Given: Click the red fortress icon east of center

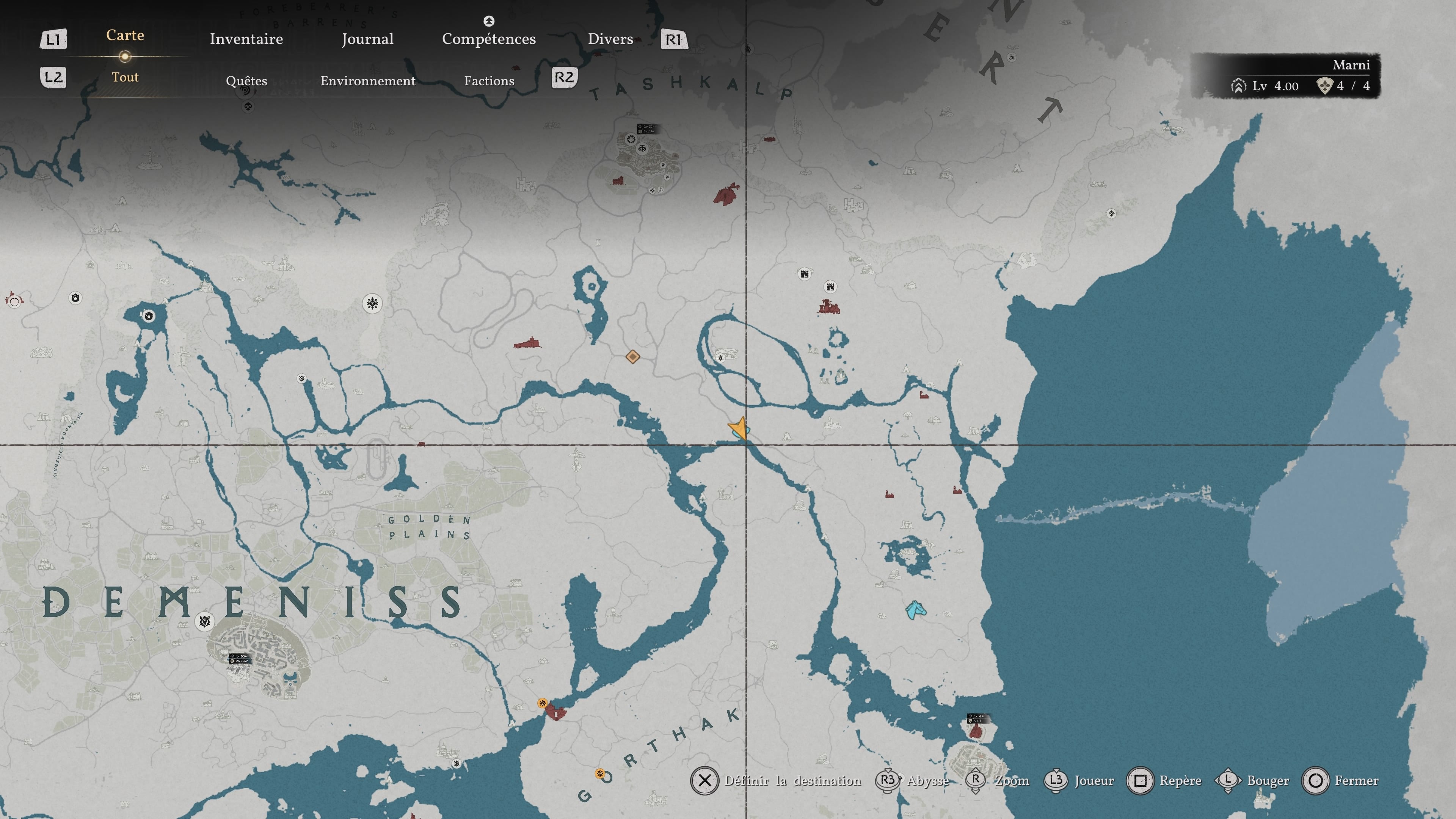Looking at the screenshot, I should tap(828, 307).
